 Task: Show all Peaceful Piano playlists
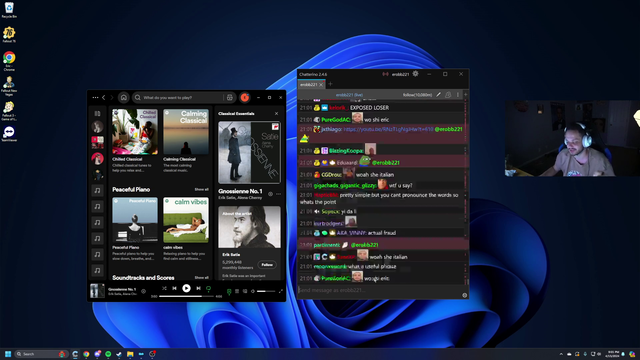tap(202, 189)
